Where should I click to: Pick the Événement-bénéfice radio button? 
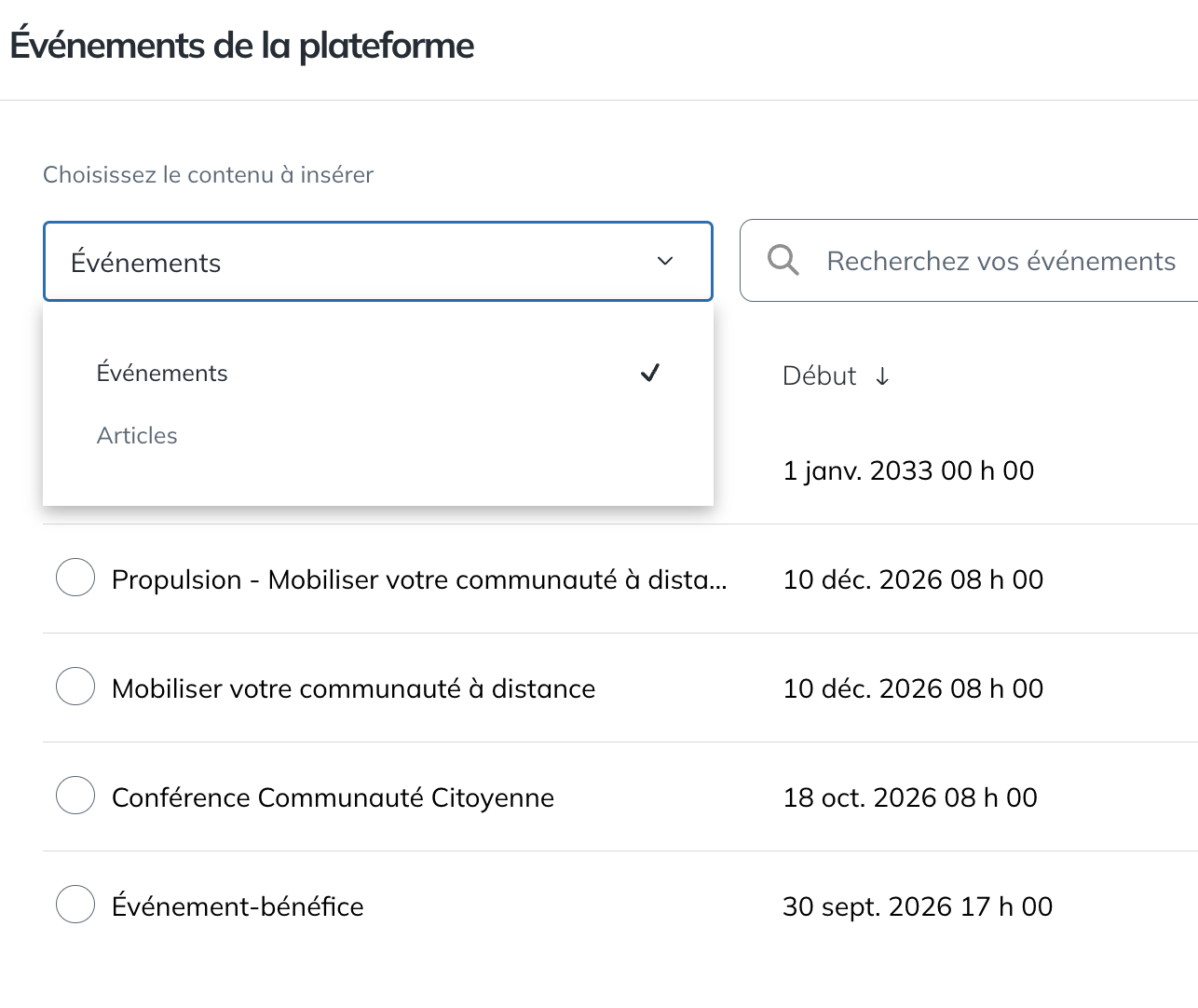pyautogui.click(x=75, y=905)
